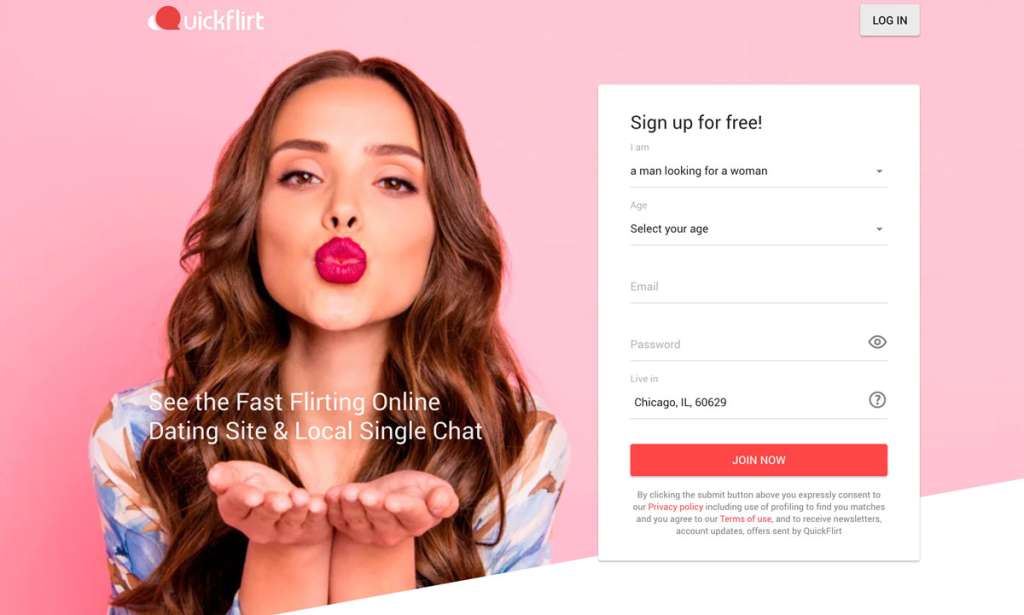Click the Quickflirt logo
Image resolution: width=1024 pixels, height=615 pixels.
[x=206, y=19]
